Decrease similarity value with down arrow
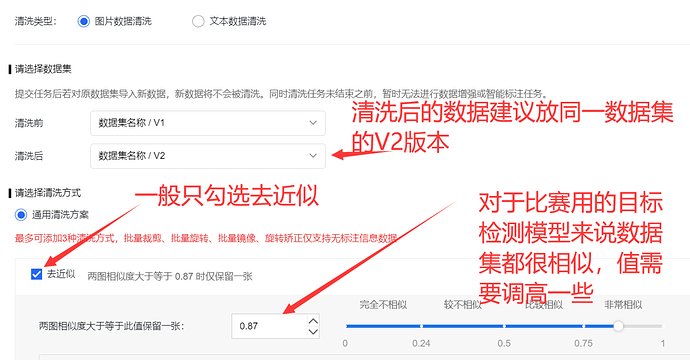The width and height of the screenshot is (690, 360). click(x=313, y=331)
